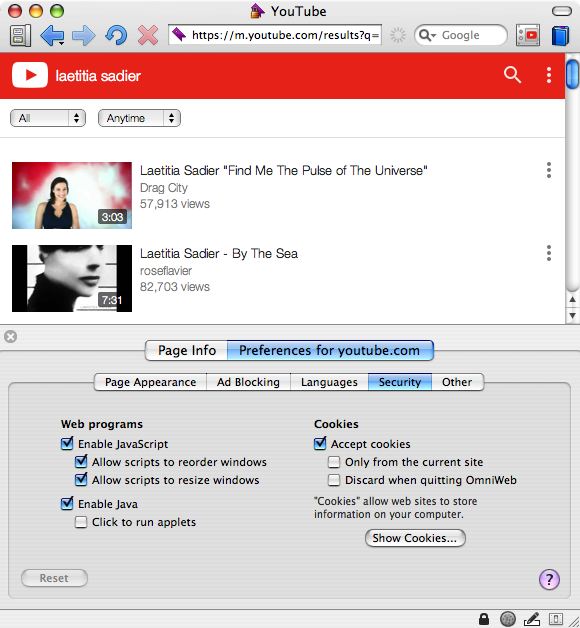Open the blue bookmarks book icon
580x628 pixels.
click(x=560, y=35)
